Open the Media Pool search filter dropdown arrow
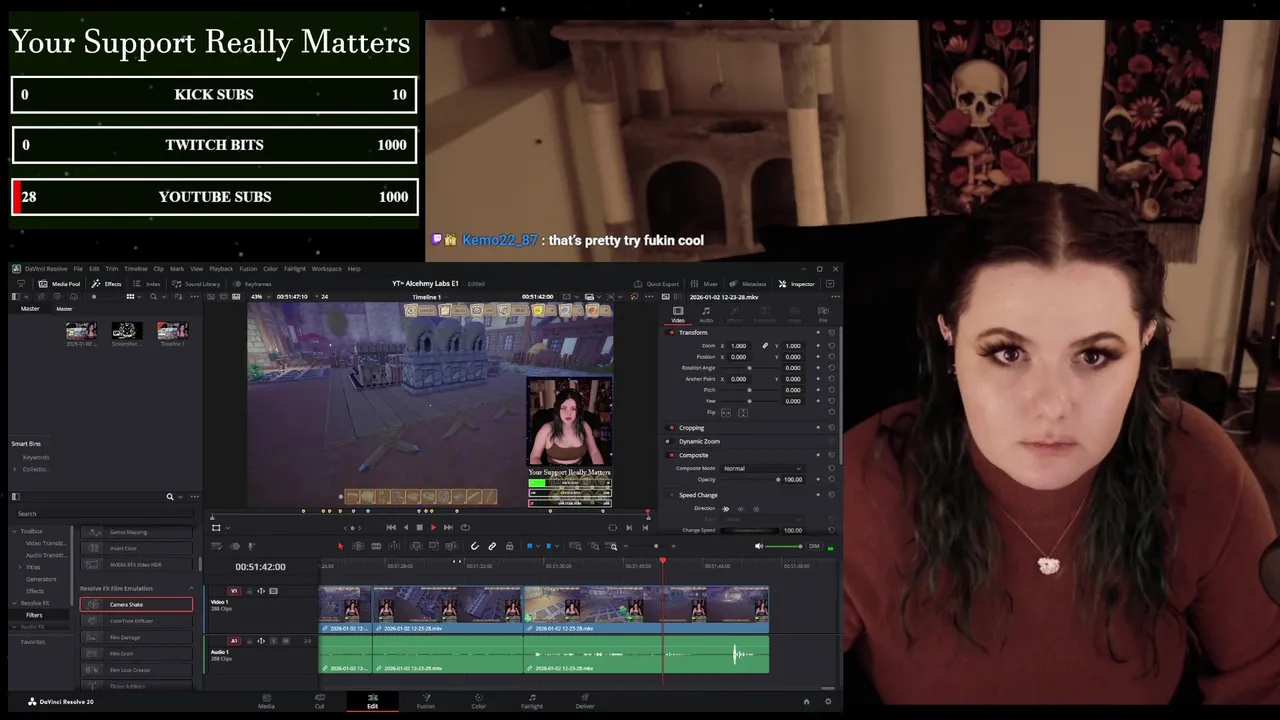The image size is (1280, 720). pyautogui.click(x=164, y=296)
